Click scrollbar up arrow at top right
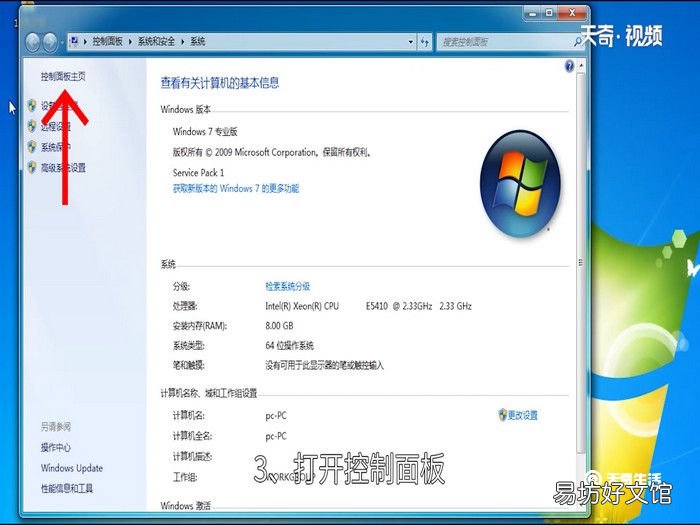Image resolution: width=700 pixels, height=525 pixels. tap(581, 66)
